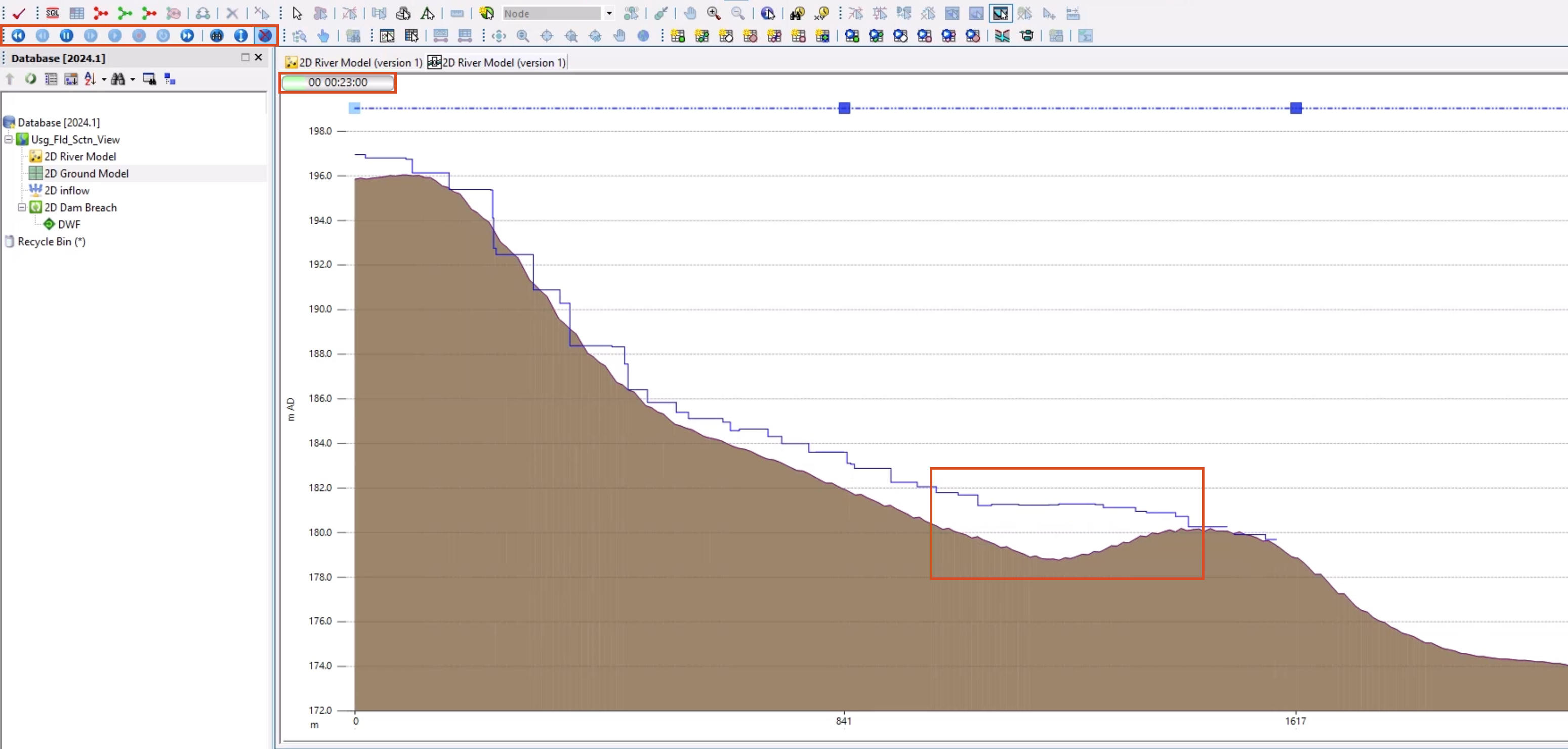Switch to first 2D River Model tab
This screenshot has width=1568, height=749.
[354, 63]
